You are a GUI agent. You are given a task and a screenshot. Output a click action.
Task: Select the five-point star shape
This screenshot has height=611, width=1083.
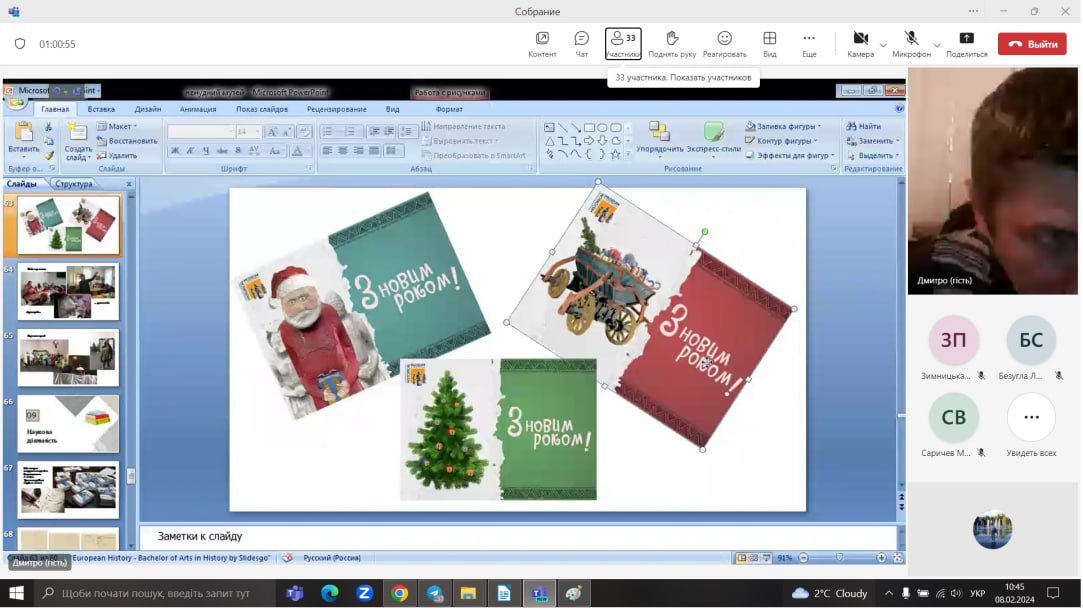[615, 155]
